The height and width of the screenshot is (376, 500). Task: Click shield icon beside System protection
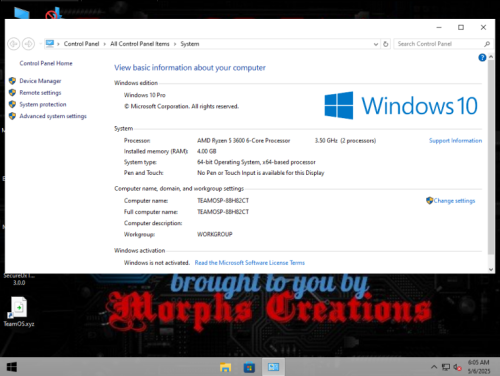pos(12,104)
